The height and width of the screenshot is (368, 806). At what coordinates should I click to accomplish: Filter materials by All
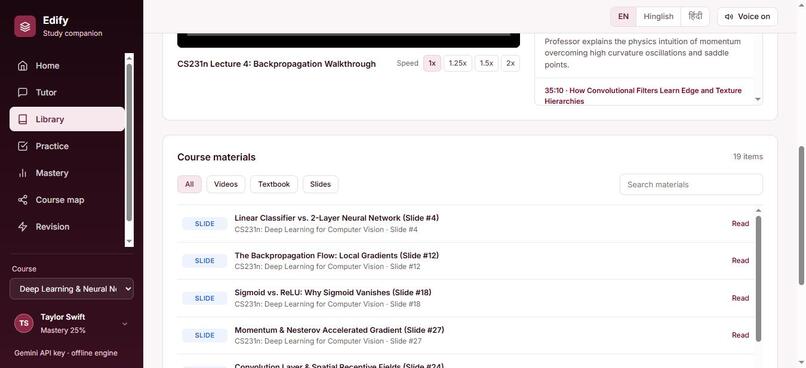coord(190,184)
